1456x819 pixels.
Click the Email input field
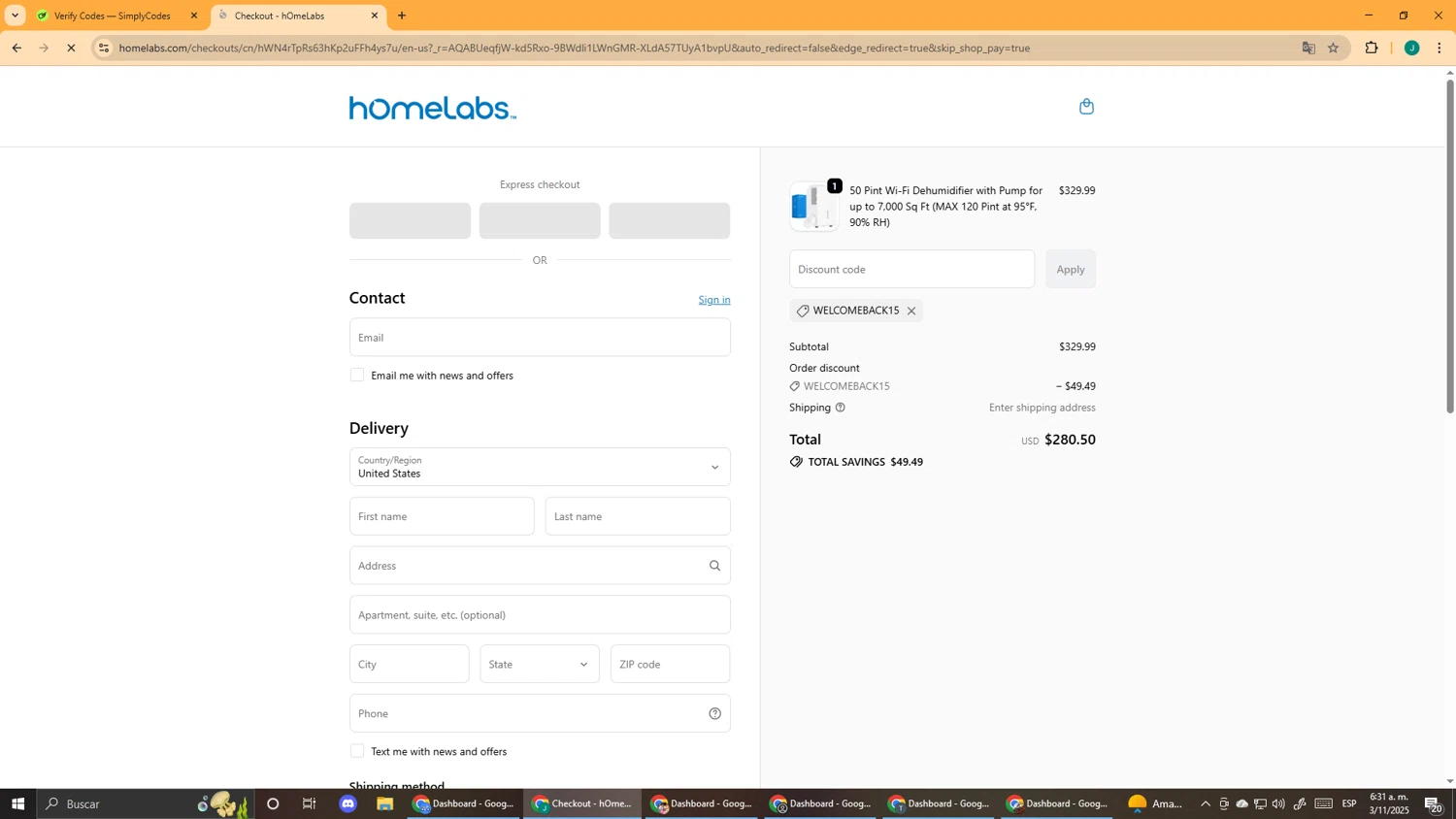[540, 337]
